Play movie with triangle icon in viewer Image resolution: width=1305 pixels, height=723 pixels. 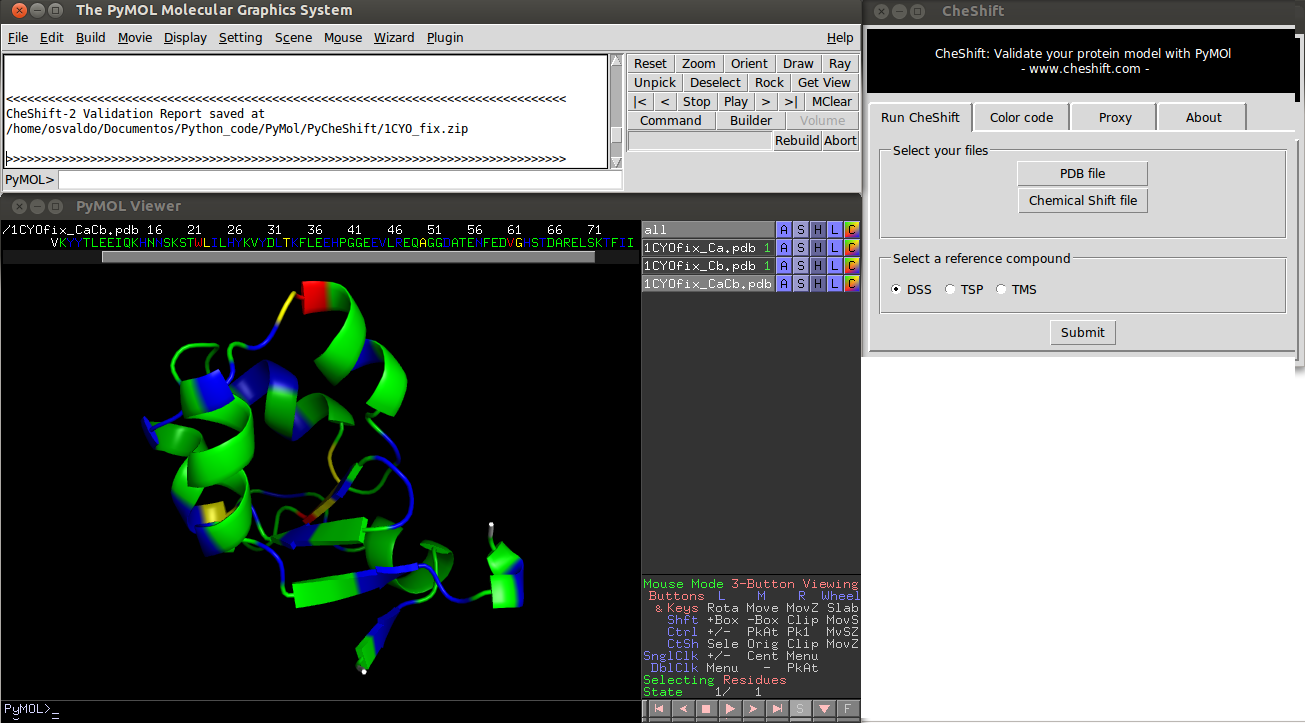[729, 709]
